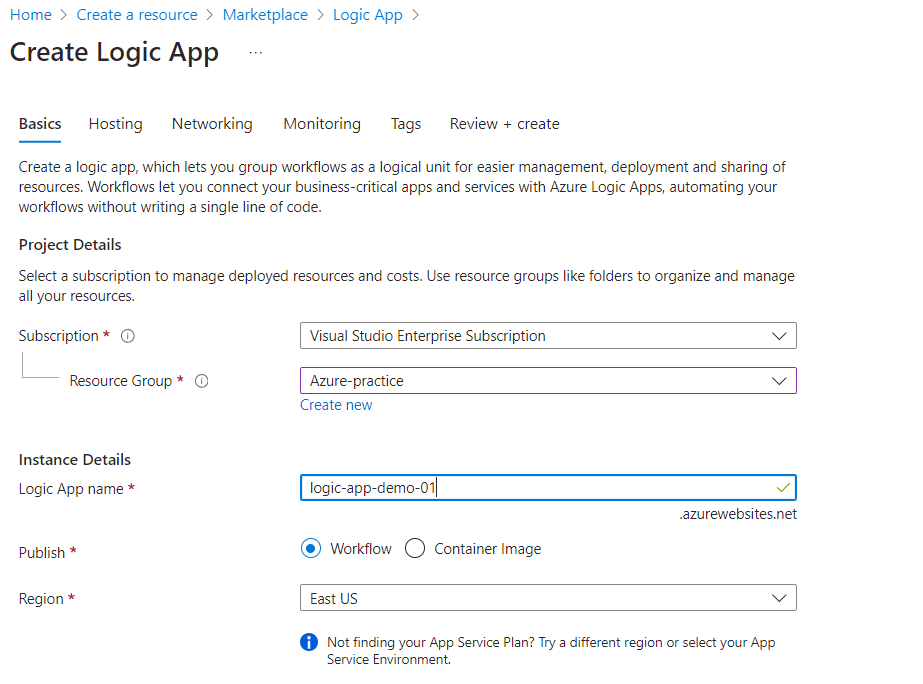
Task: Select the Container Image publish option
Action: [415, 549]
